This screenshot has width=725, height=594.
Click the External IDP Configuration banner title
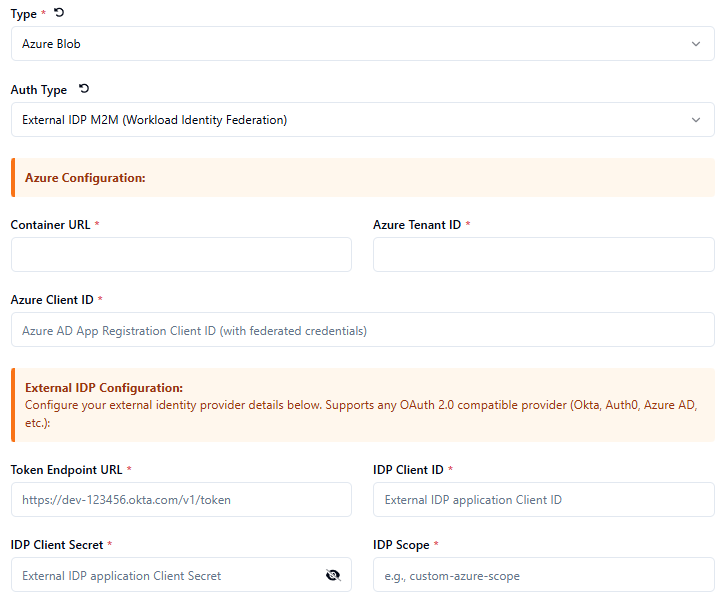[104, 388]
